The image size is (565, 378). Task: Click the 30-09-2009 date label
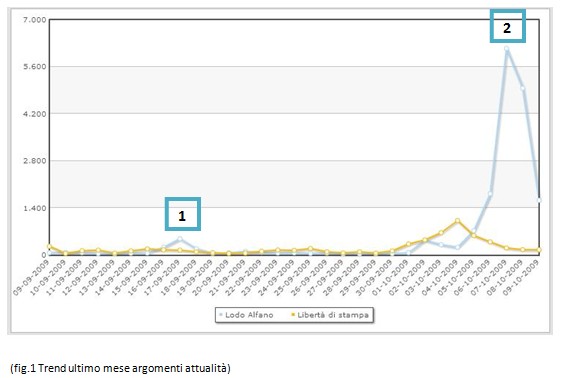click(374, 278)
